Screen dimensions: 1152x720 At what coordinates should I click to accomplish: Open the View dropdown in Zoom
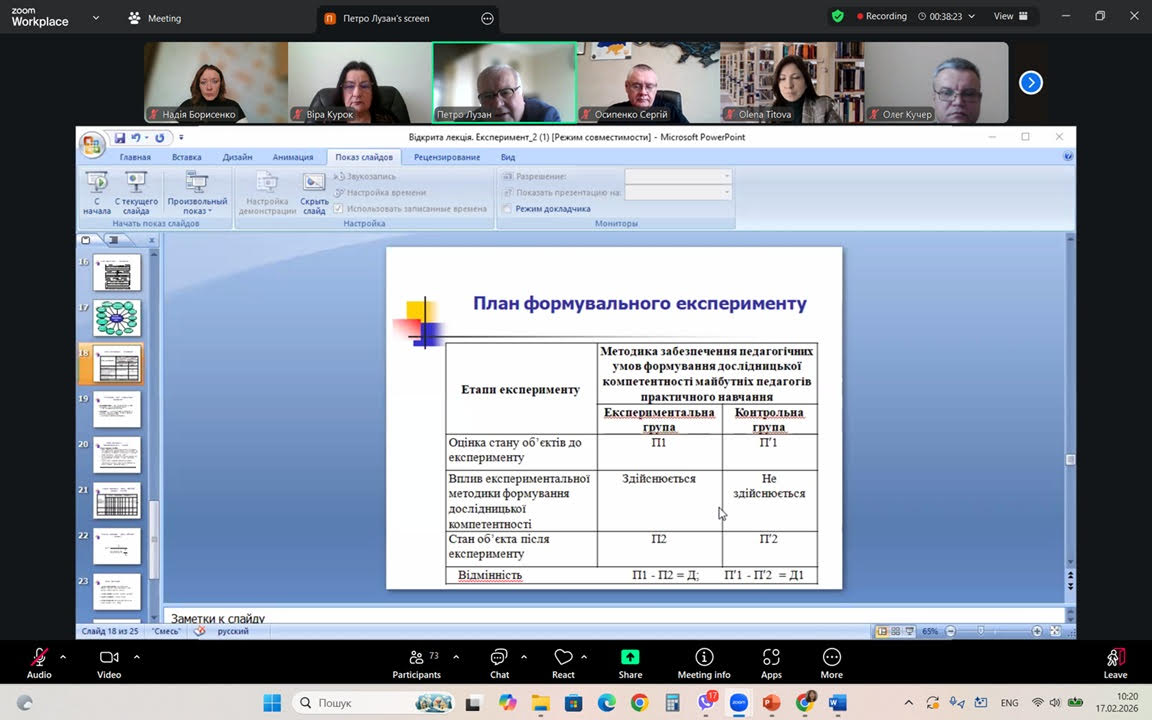coord(1008,17)
